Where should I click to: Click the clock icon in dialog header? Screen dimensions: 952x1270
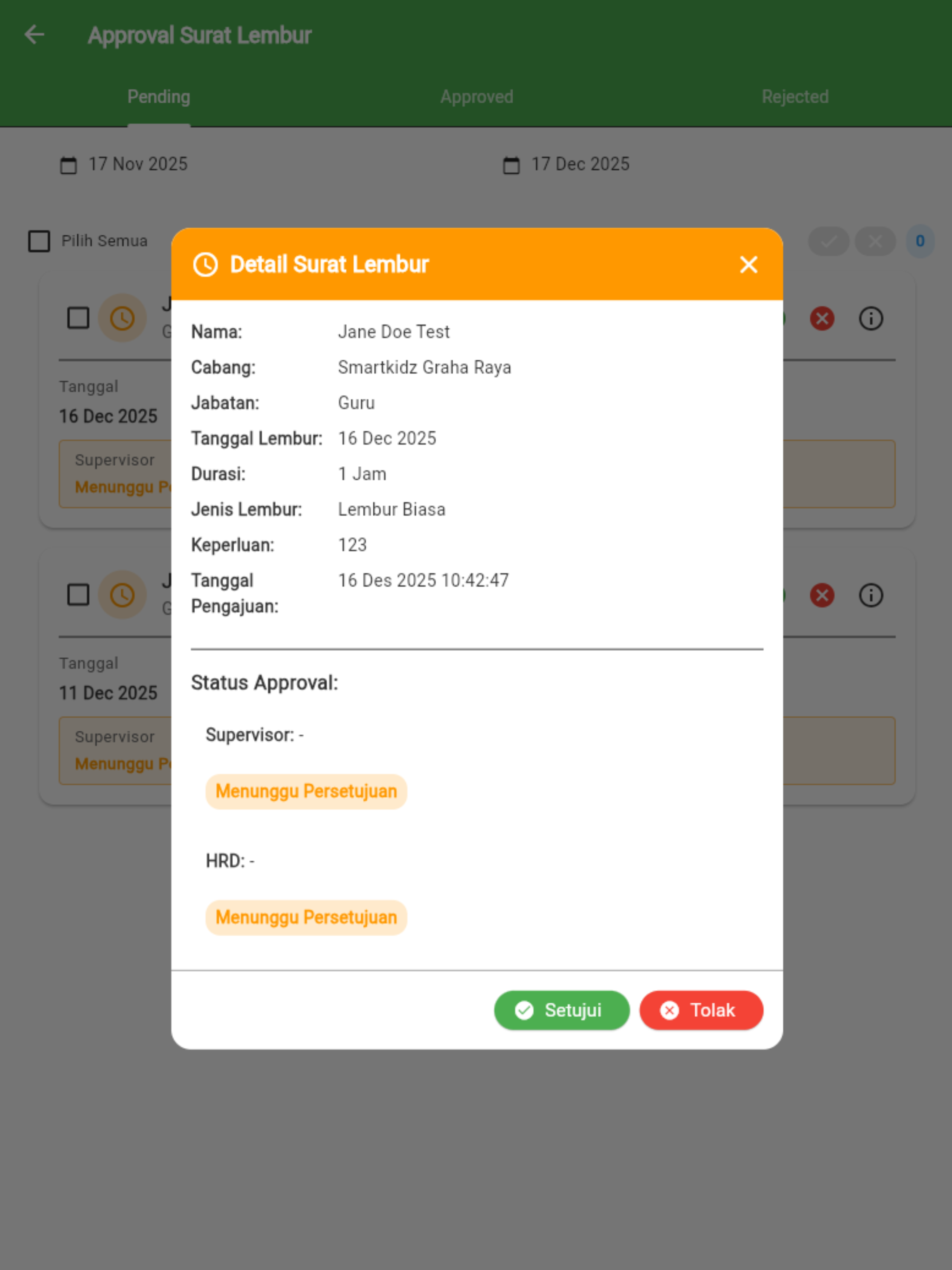click(x=205, y=265)
